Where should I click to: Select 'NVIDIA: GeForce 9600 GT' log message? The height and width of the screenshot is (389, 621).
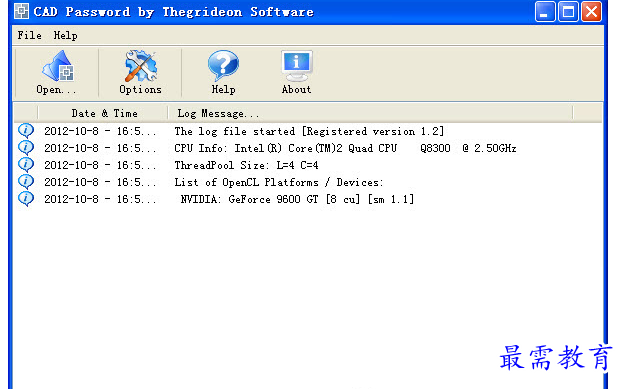click(297, 199)
